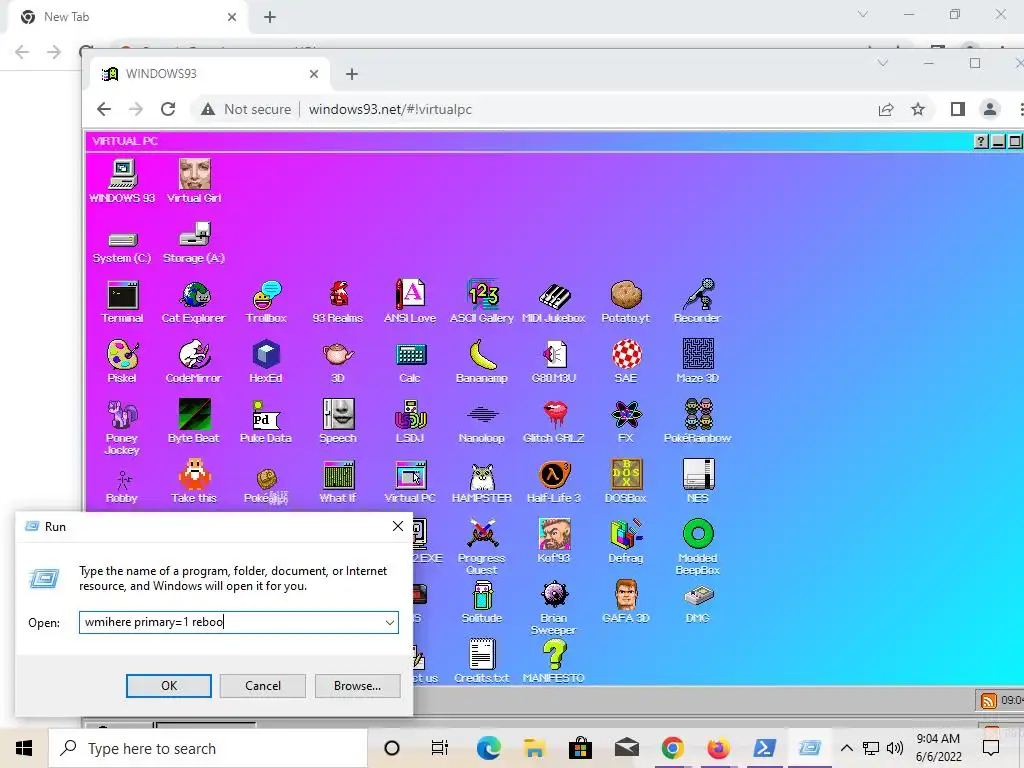Image resolution: width=1024 pixels, height=768 pixels.
Task: Click the Virtual PC help question button
Action: (x=980, y=142)
